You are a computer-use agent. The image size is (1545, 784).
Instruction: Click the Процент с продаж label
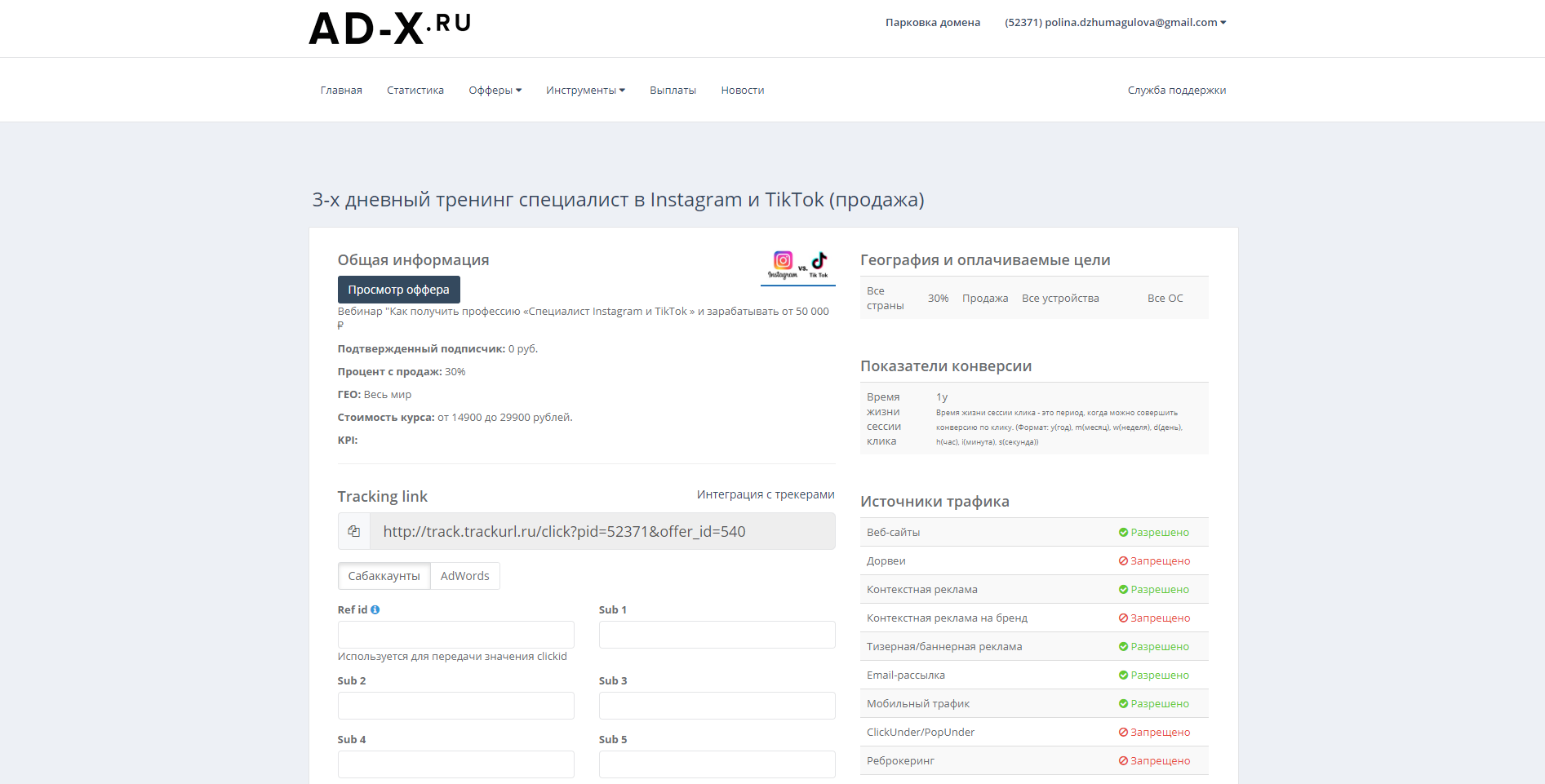pyautogui.click(x=390, y=371)
